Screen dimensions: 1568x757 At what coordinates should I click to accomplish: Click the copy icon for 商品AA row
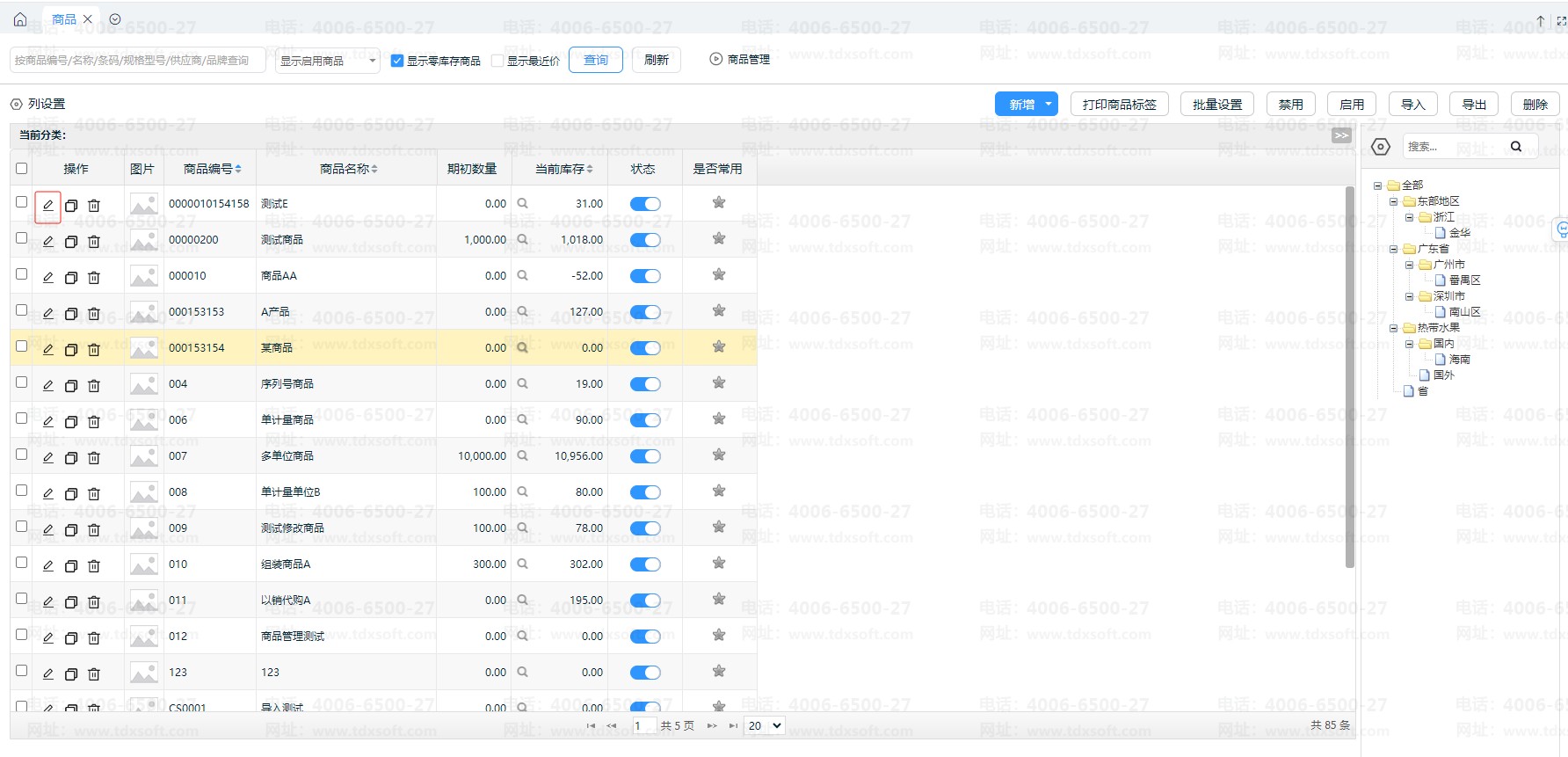71,277
